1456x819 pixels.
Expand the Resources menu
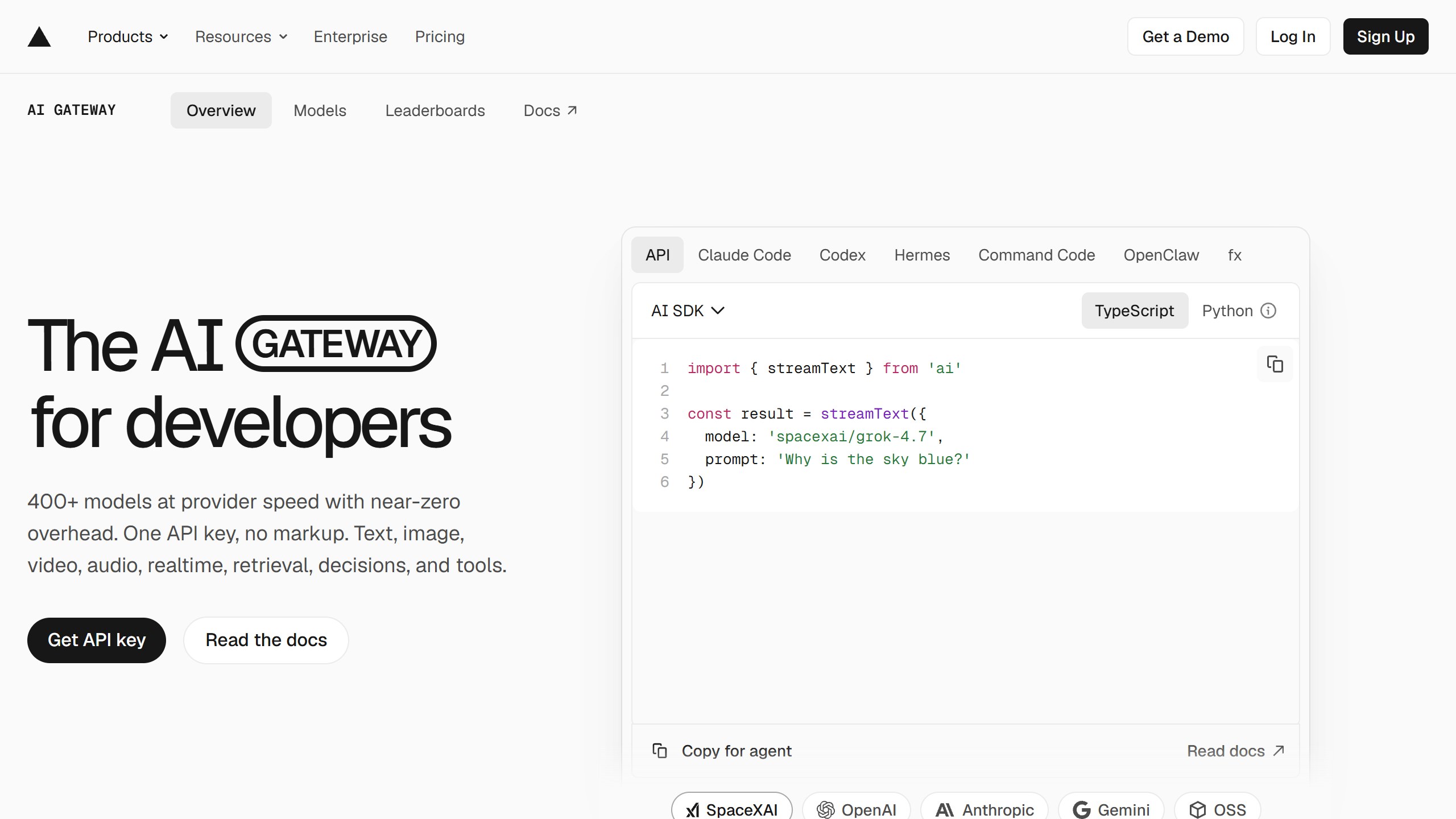click(x=241, y=37)
